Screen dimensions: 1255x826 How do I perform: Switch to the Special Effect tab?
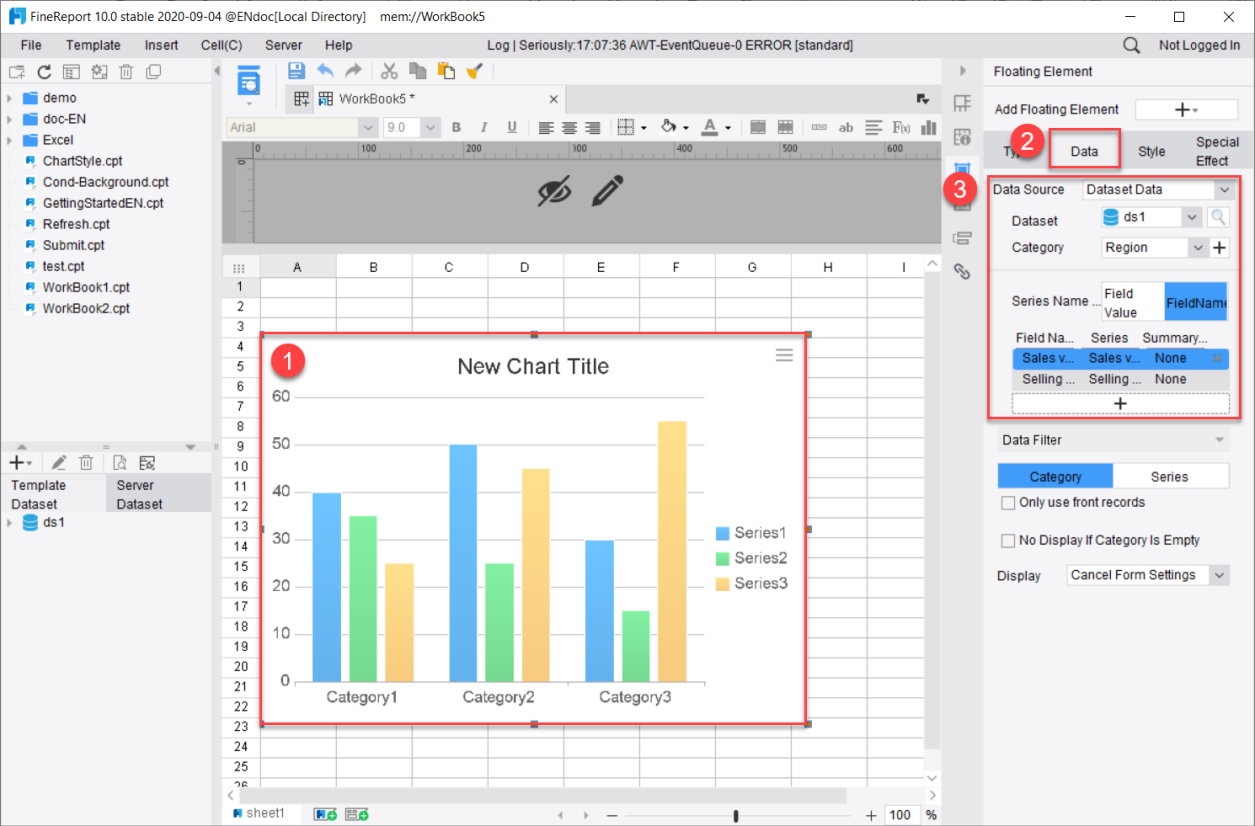click(1216, 151)
